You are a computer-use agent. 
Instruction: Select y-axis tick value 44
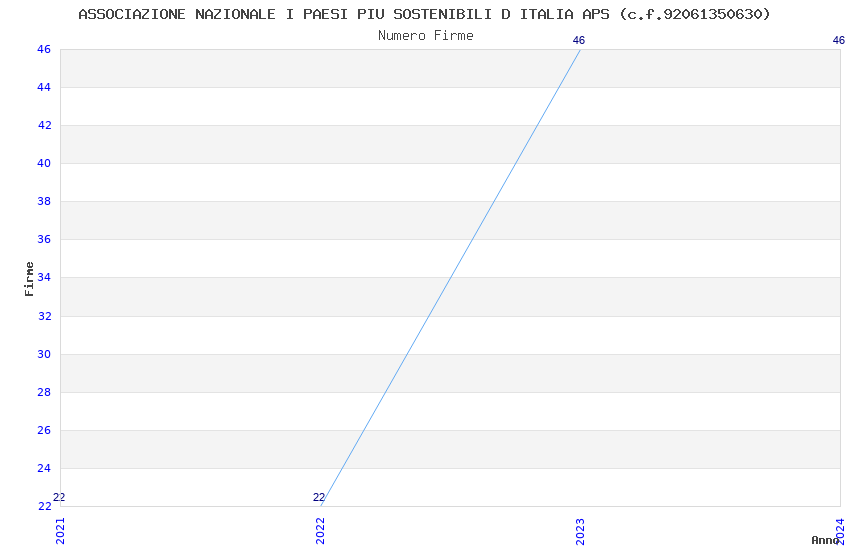pyautogui.click(x=44, y=87)
